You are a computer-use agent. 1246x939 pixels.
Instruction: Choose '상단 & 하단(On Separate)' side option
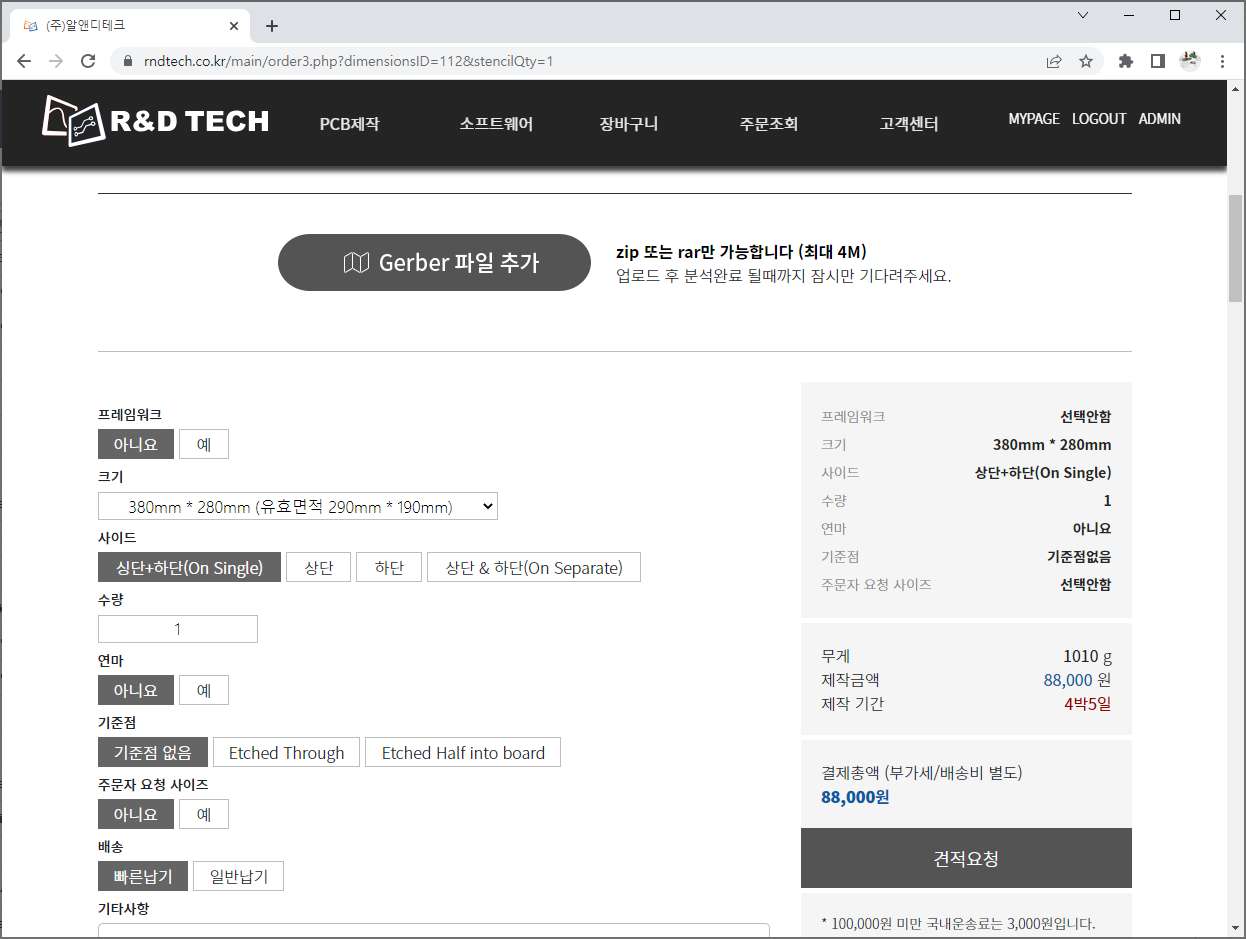[x=533, y=568]
